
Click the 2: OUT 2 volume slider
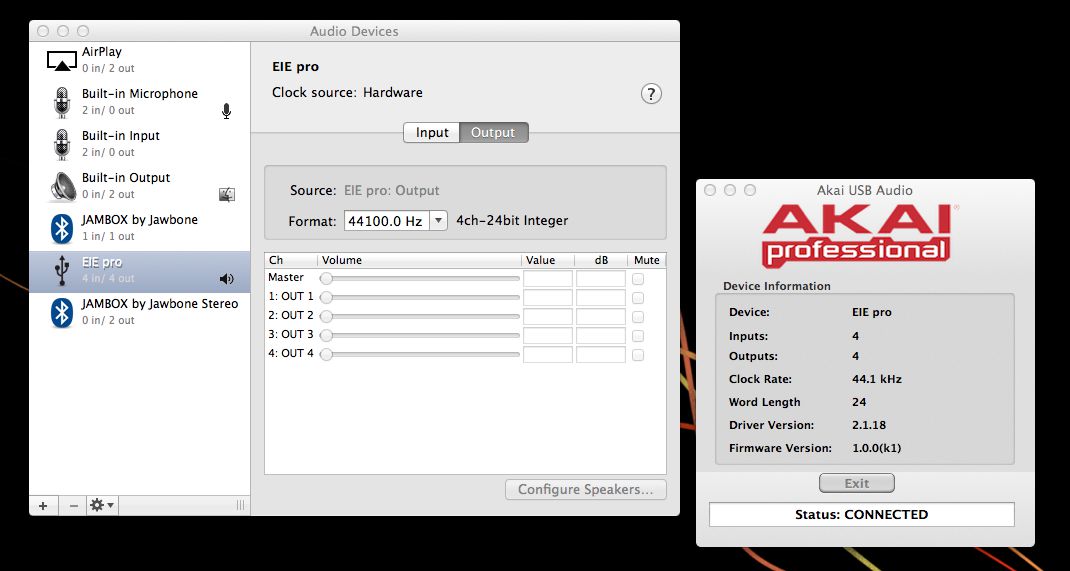tap(420, 317)
